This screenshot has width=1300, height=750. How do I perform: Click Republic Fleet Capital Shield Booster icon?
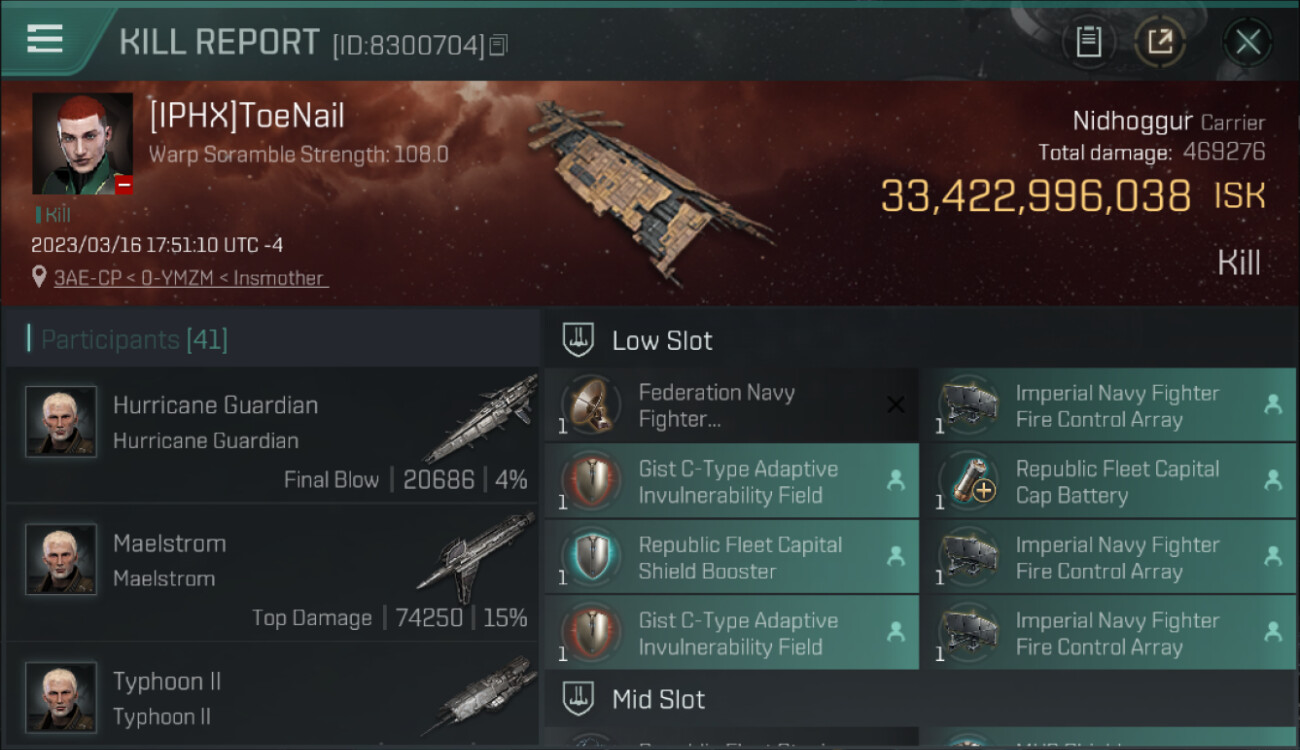click(591, 557)
